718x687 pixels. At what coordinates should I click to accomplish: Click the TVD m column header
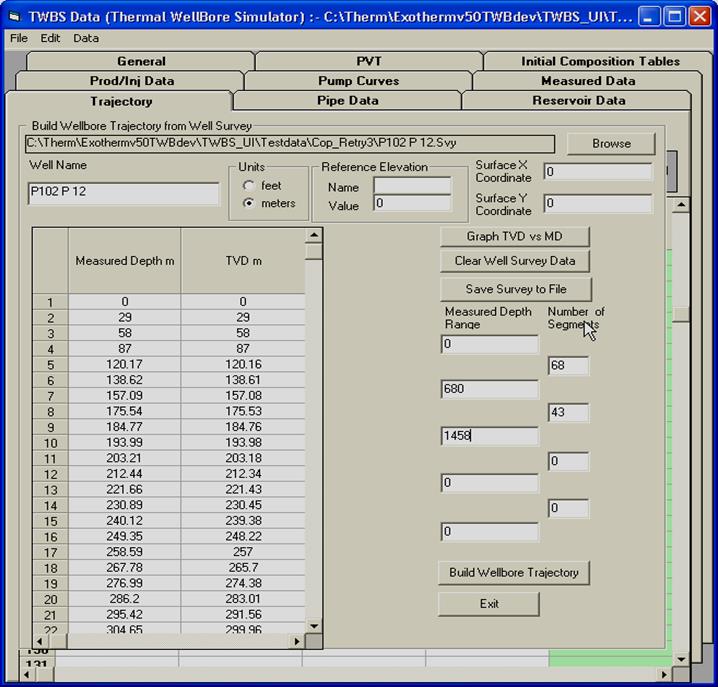click(x=243, y=261)
